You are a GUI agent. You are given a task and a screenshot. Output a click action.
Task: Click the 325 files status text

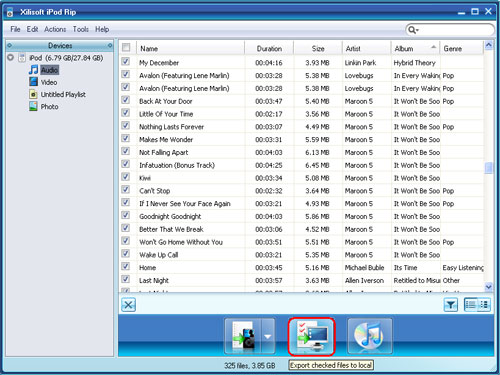tap(250, 366)
